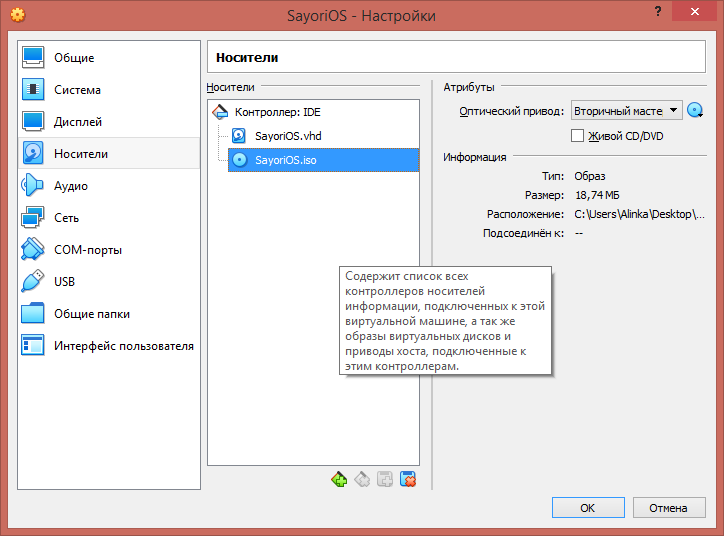Open the Оптический привод port dropdown

click(x=627, y=111)
